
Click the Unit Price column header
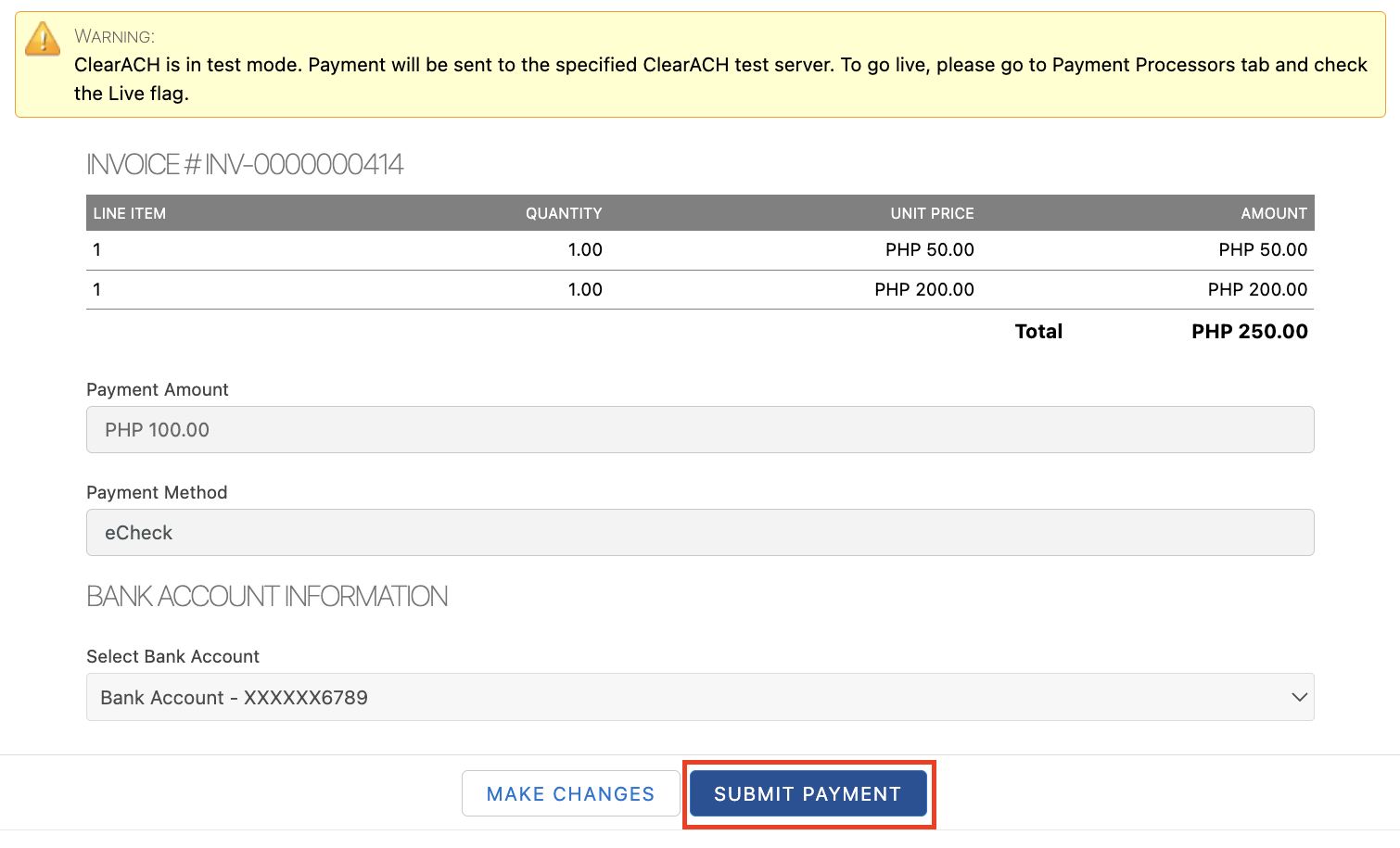(x=932, y=213)
